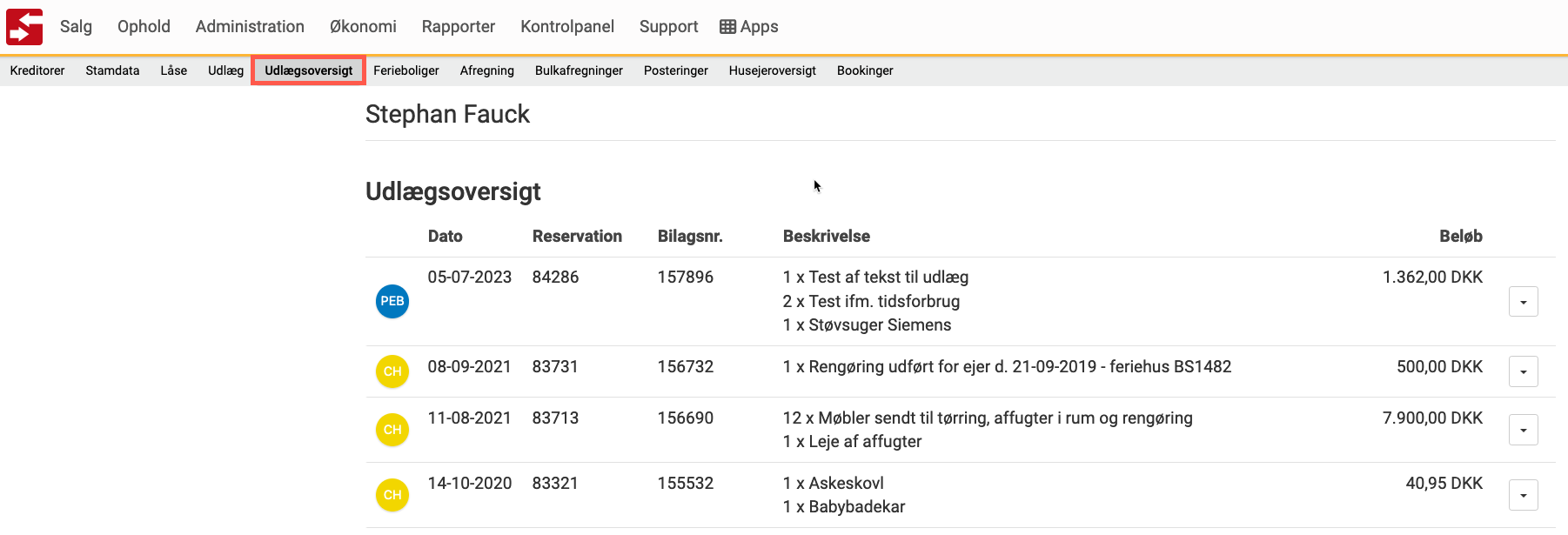Click the CH badge for 14-10-2020
This screenshot has width=1568, height=535.
point(392,495)
